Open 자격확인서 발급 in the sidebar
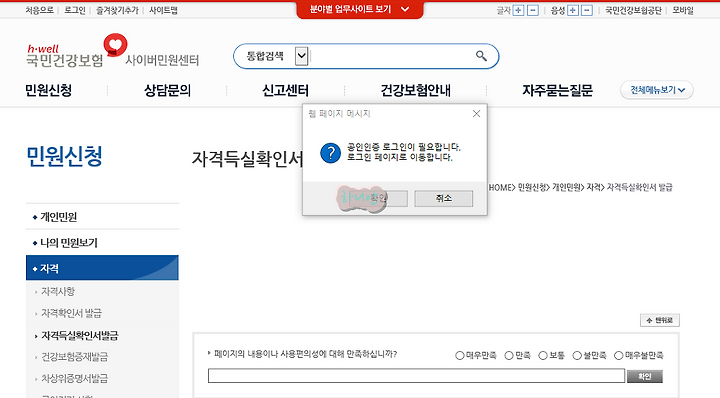This screenshot has width=720, height=398. click(71, 313)
